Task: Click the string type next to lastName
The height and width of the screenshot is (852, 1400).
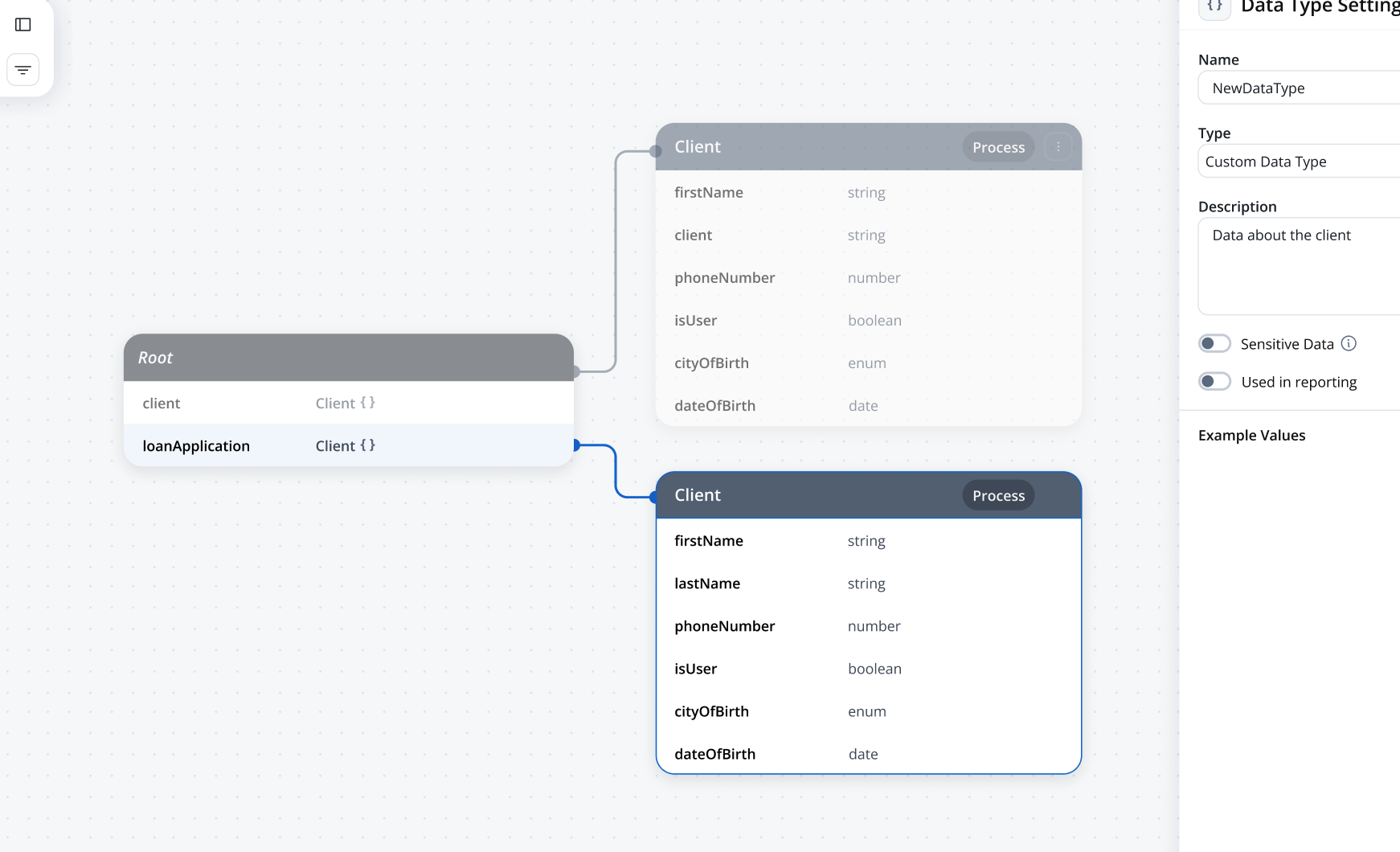Action: click(x=866, y=584)
